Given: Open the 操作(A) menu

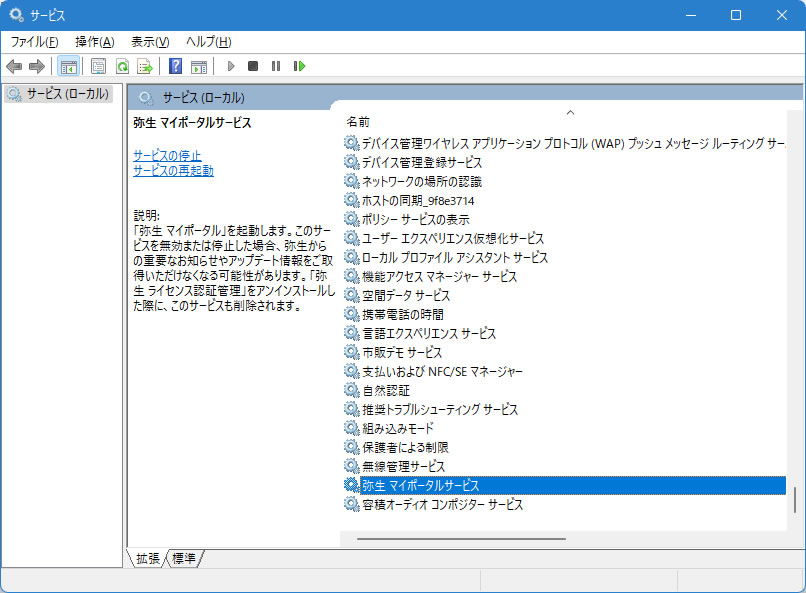Looking at the screenshot, I should [94, 42].
